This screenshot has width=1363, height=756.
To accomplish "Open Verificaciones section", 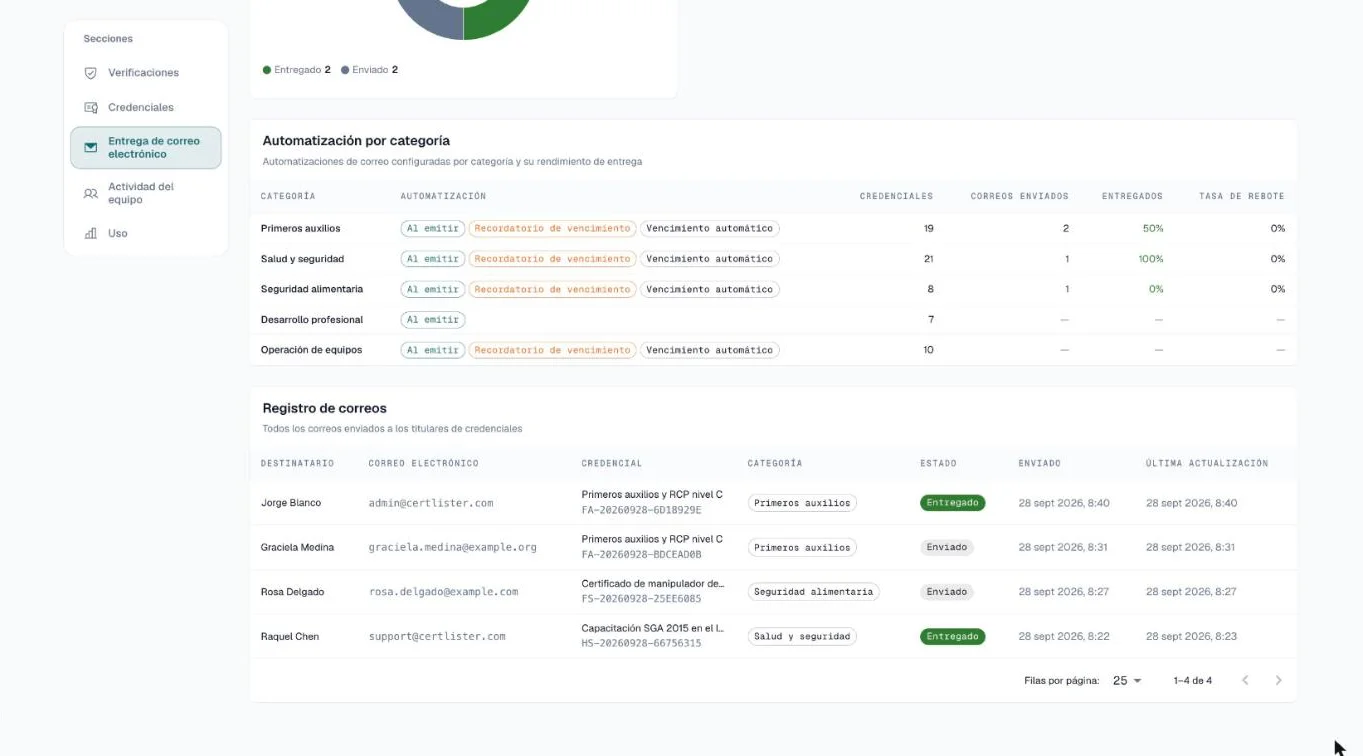I will pyautogui.click(x=146, y=73).
